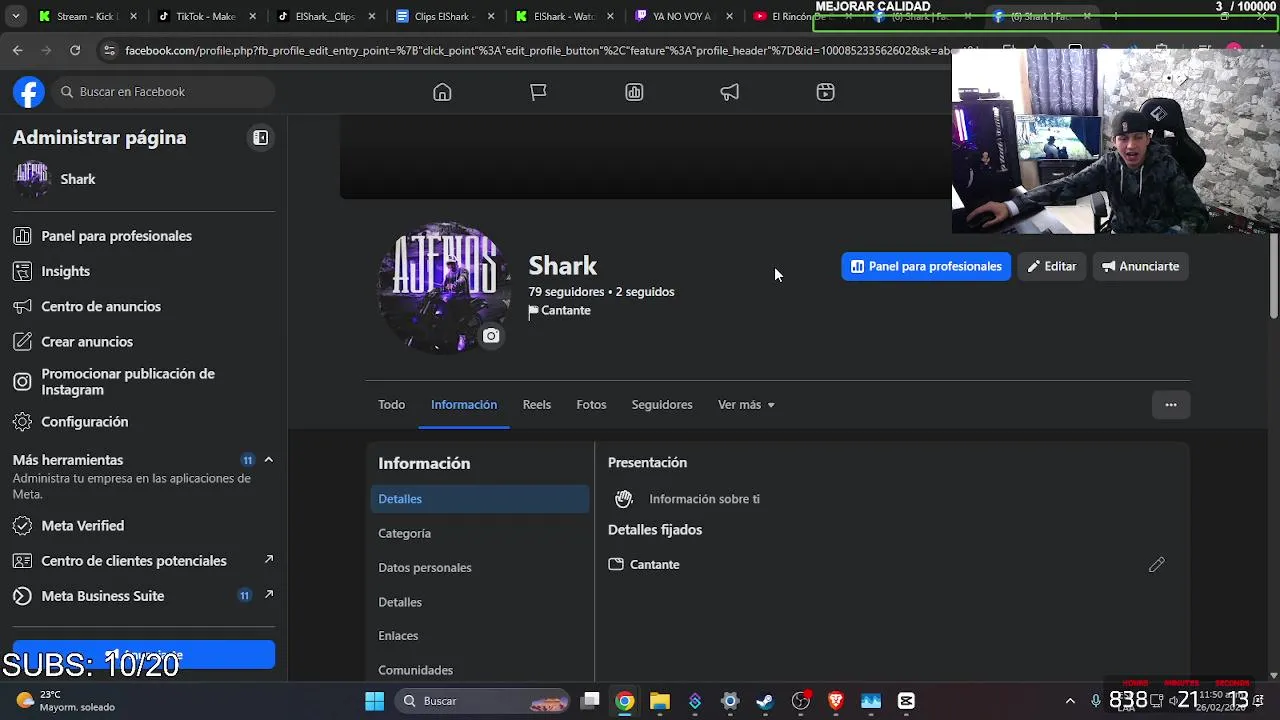This screenshot has height=720, width=1280.
Task: Open the Settings gear icon on taskbar
Action: (730, 701)
